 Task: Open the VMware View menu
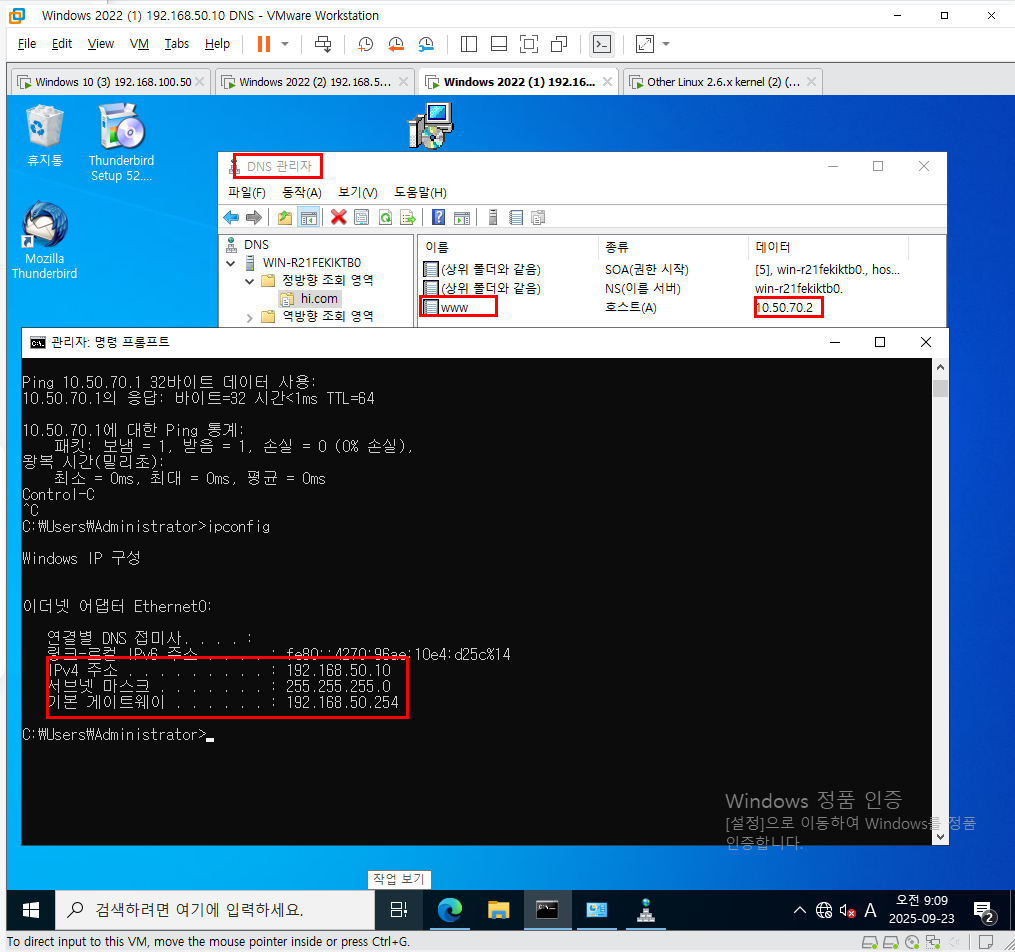[x=100, y=43]
